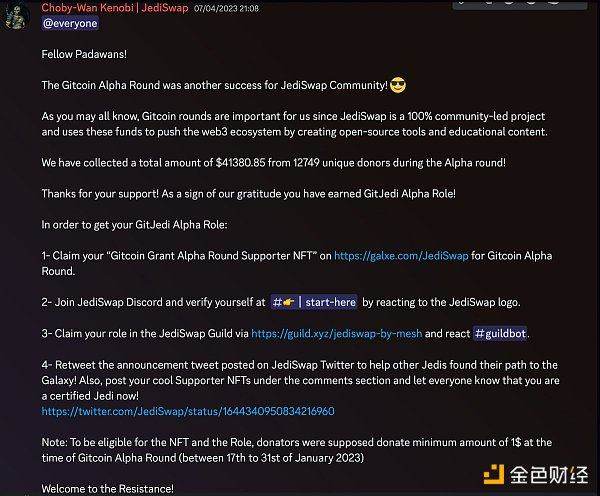Viewport: 600px width, 496px height.
Task: Open Choby-Wan Kenobi's profile avatar
Action: tap(16, 16)
